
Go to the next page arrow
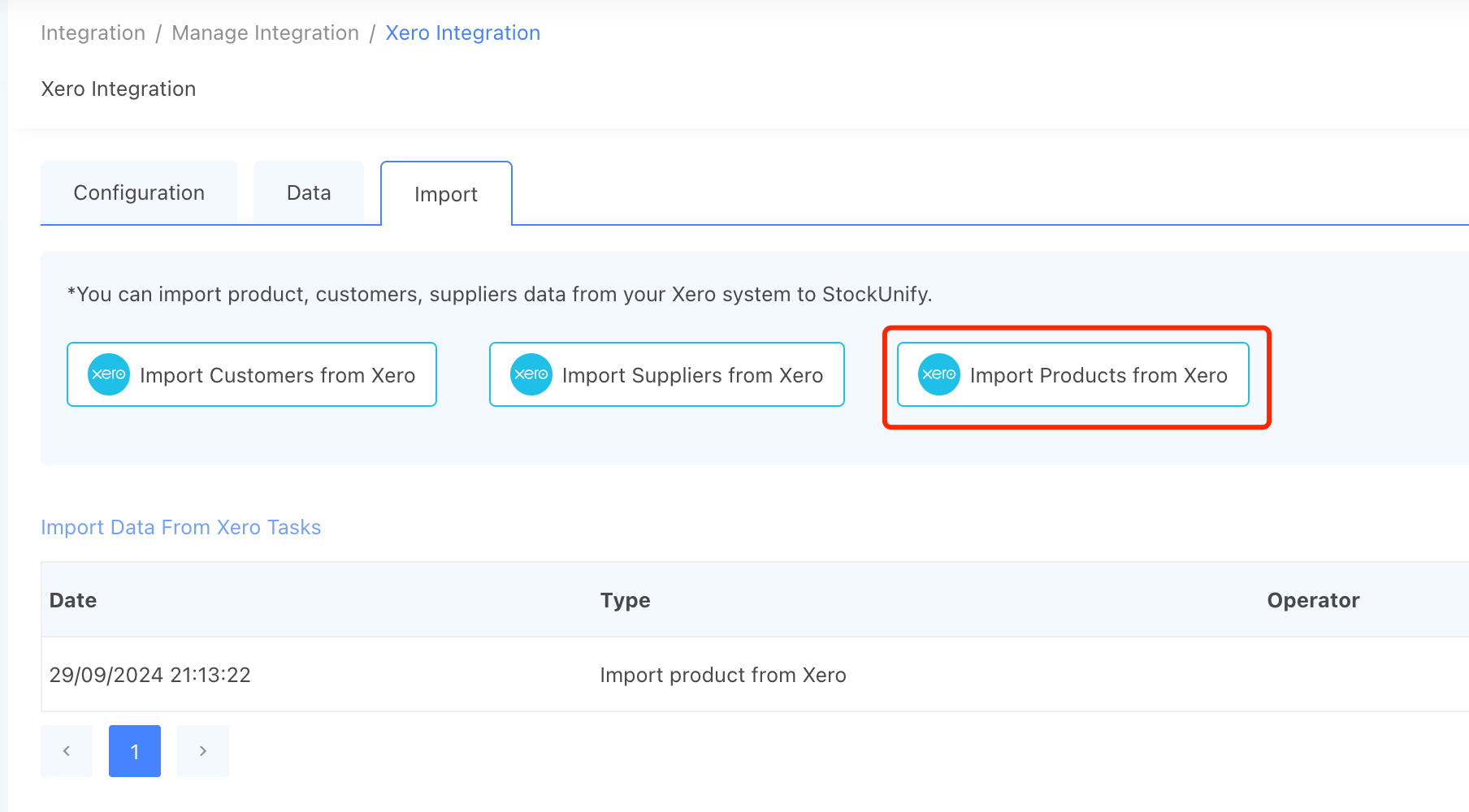tap(203, 751)
